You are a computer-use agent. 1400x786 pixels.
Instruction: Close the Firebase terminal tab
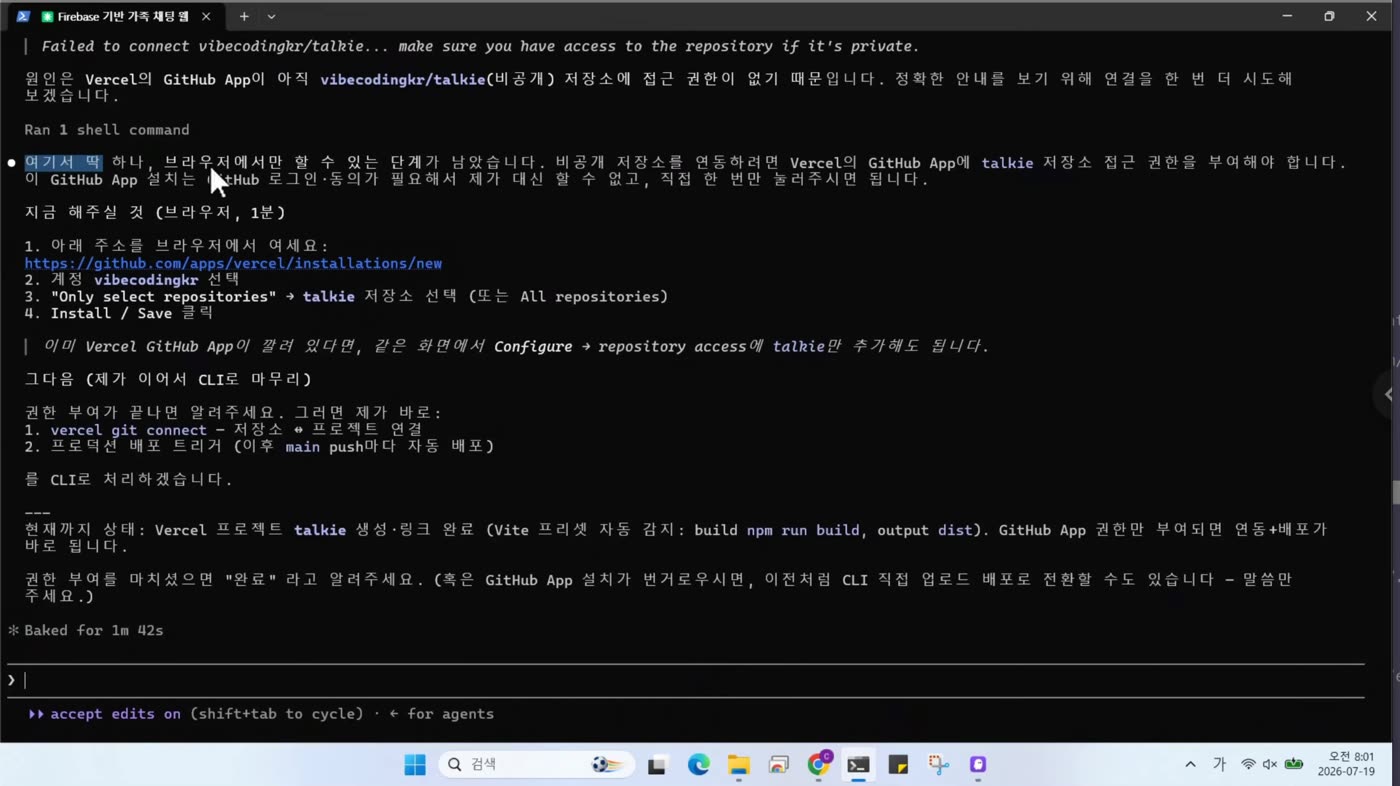(206, 17)
